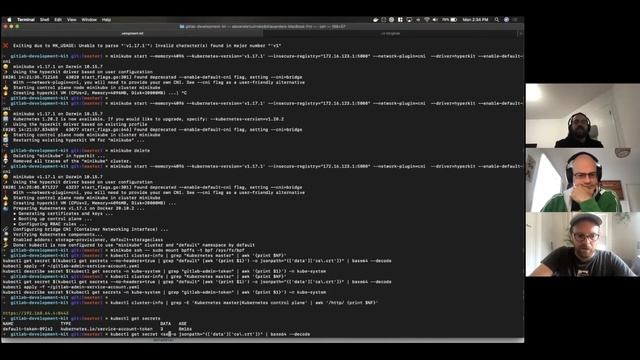
Task: Open the screen mirroring menu bar icon
Action: [x=409, y=20]
